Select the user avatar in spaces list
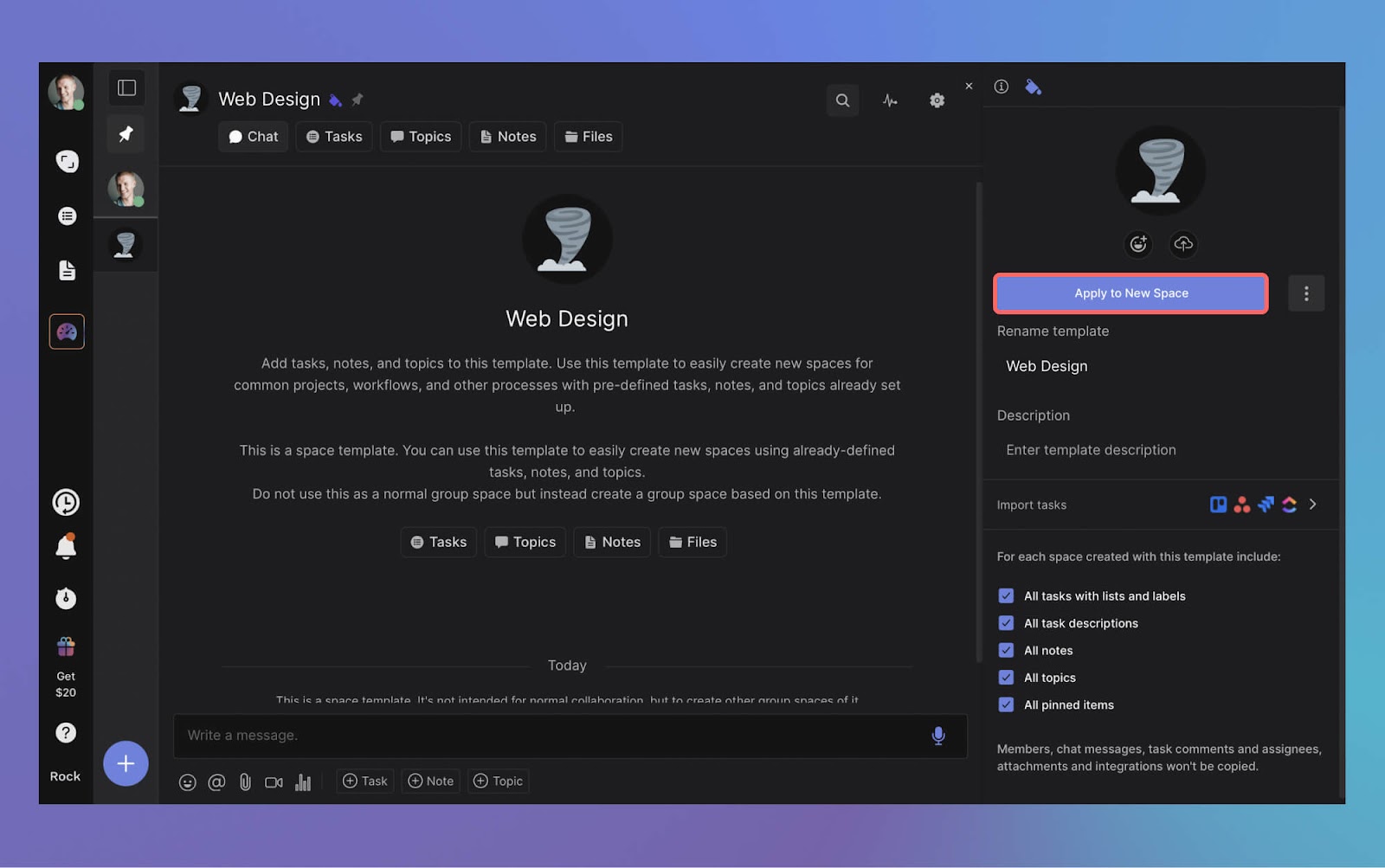 pyautogui.click(x=126, y=189)
